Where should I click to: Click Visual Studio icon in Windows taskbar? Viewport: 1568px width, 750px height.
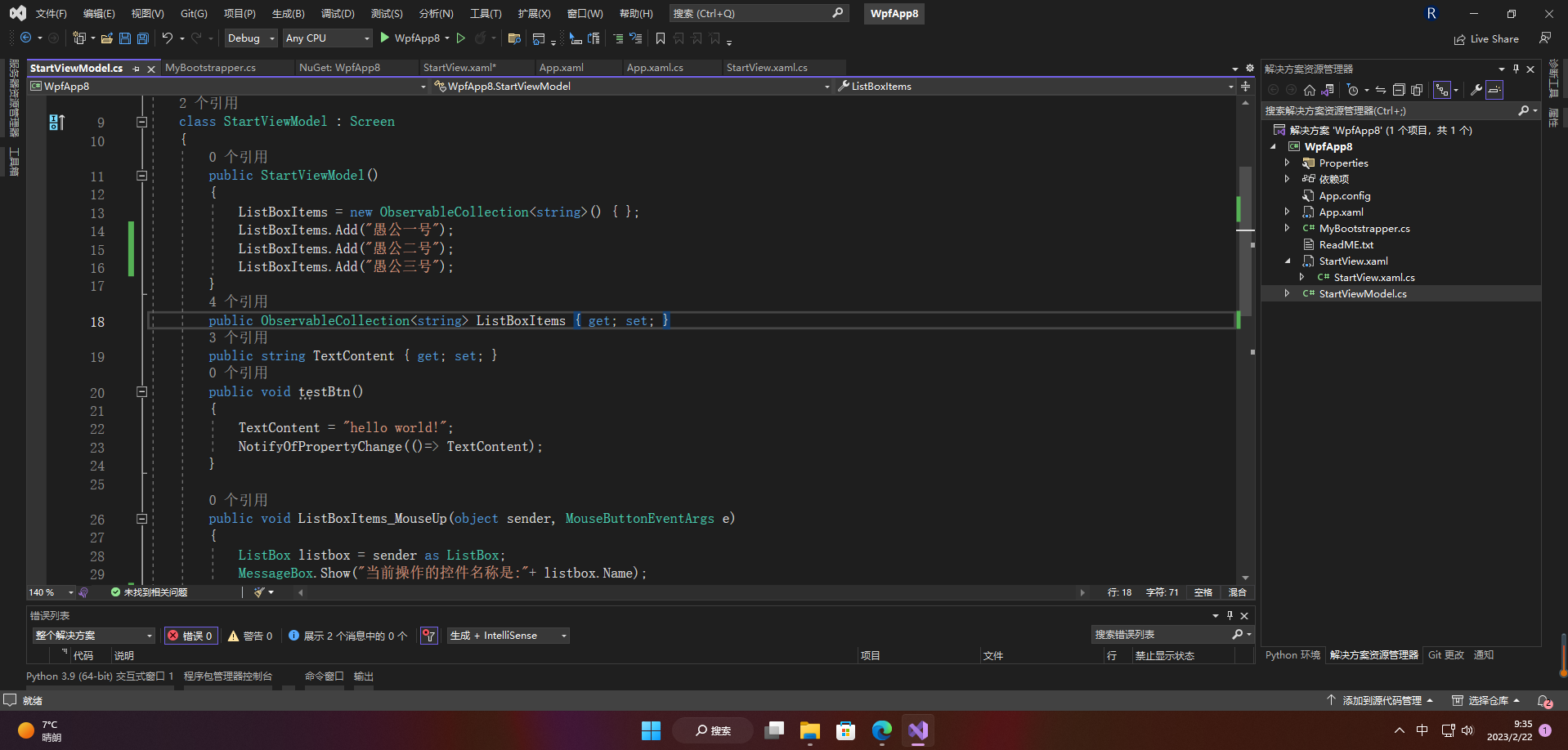[x=918, y=730]
